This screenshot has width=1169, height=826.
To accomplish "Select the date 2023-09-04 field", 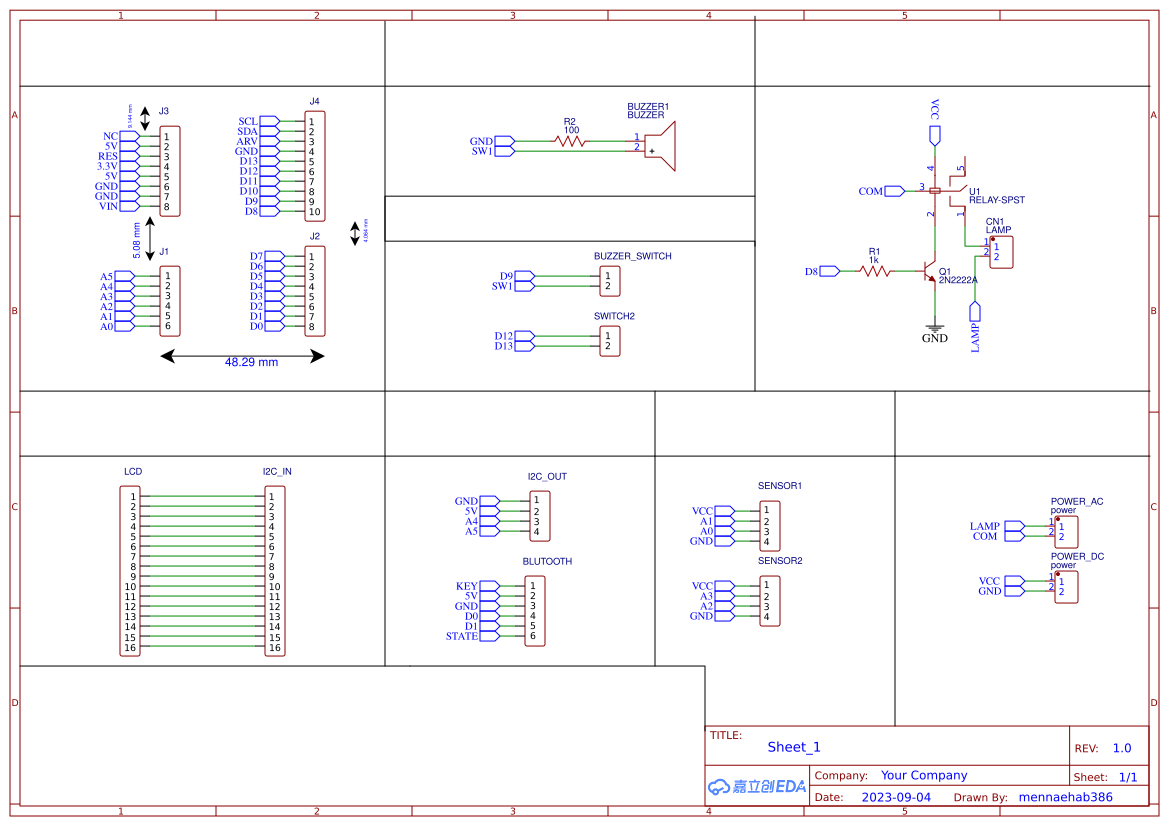I will click(x=895, y=797).
